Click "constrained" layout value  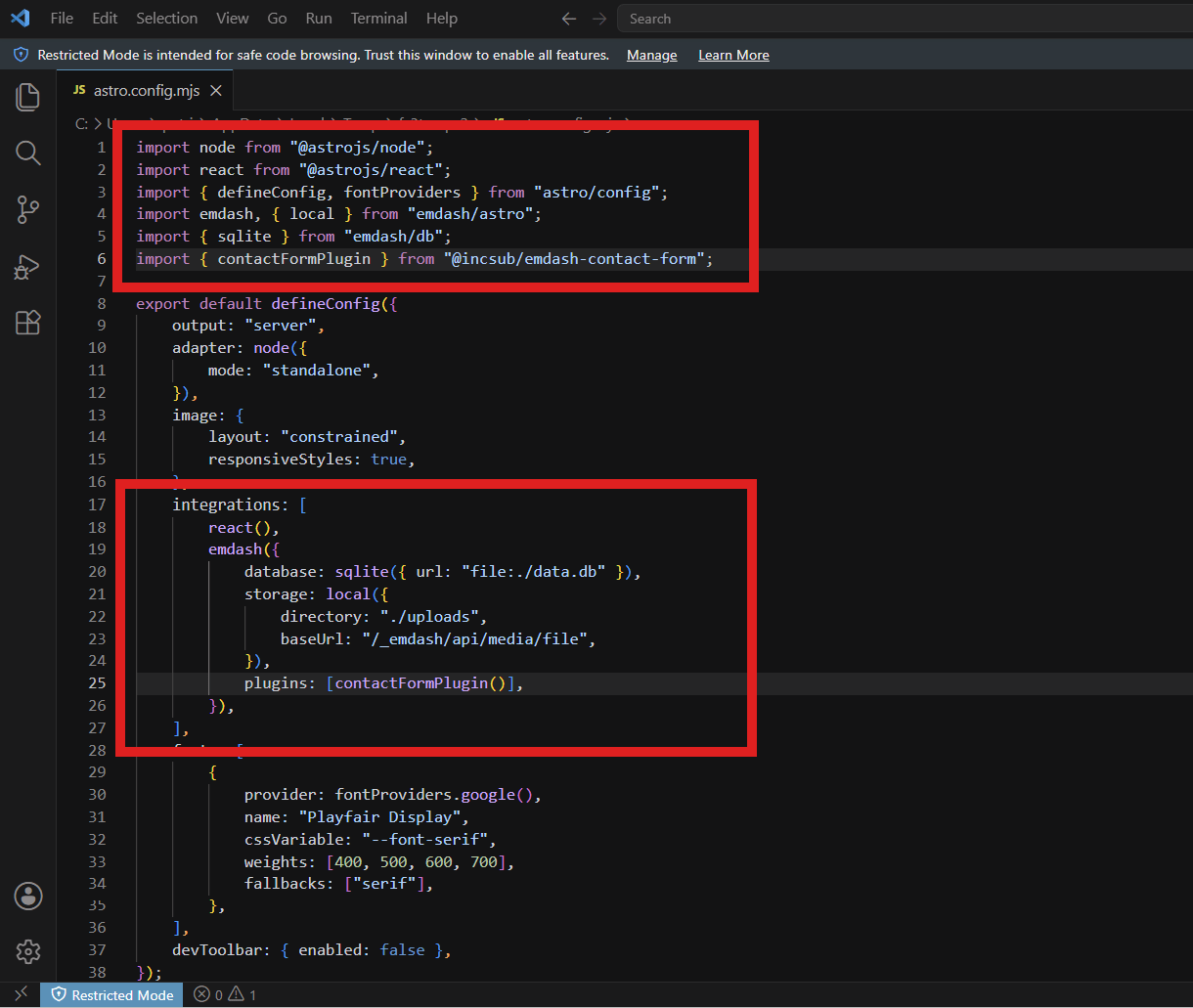click(x=339, y=437)
